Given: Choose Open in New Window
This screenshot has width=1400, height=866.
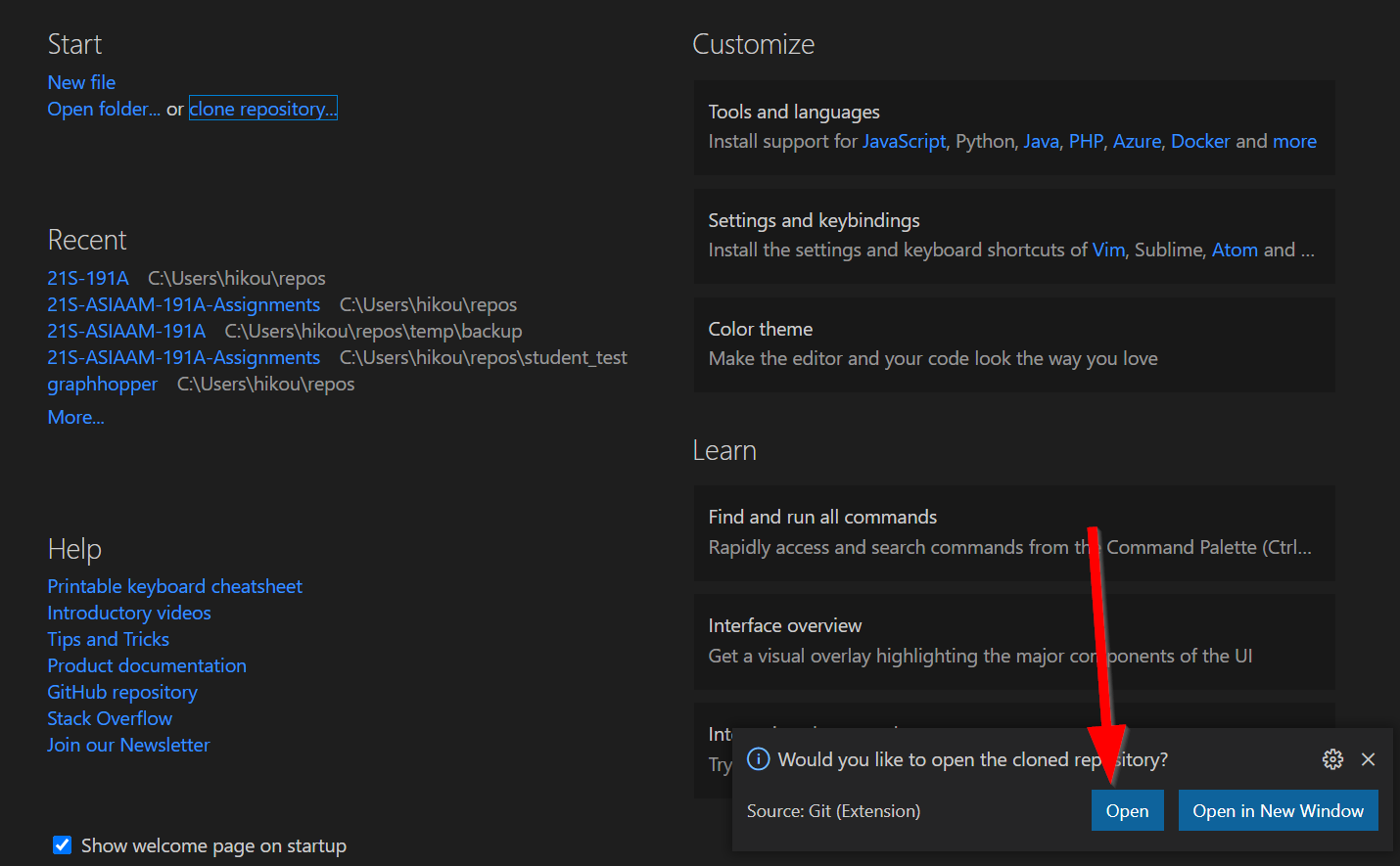Looking at the screenshot, I should point(1278,810).
